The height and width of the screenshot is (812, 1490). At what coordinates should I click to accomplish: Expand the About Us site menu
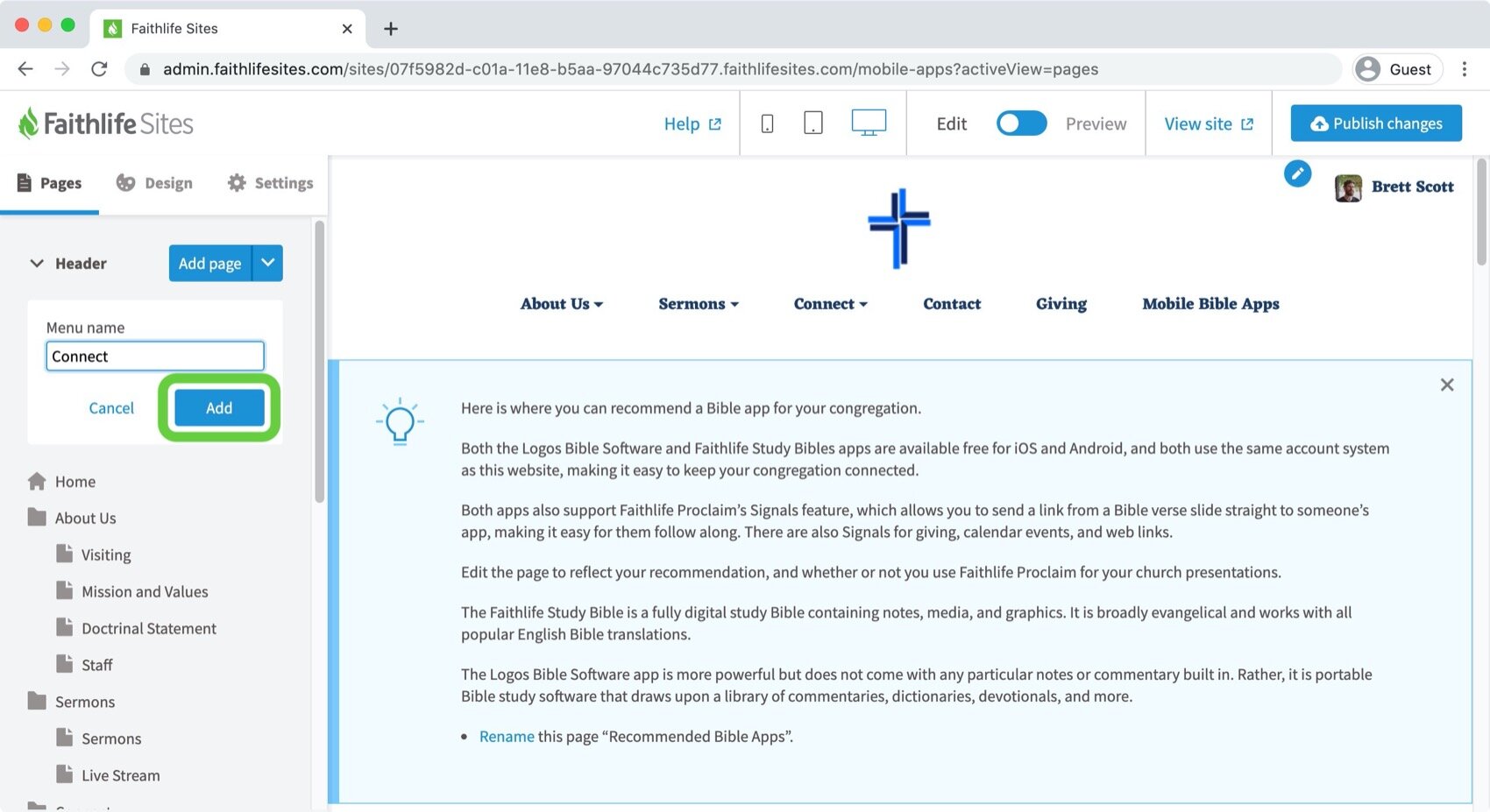562,304
